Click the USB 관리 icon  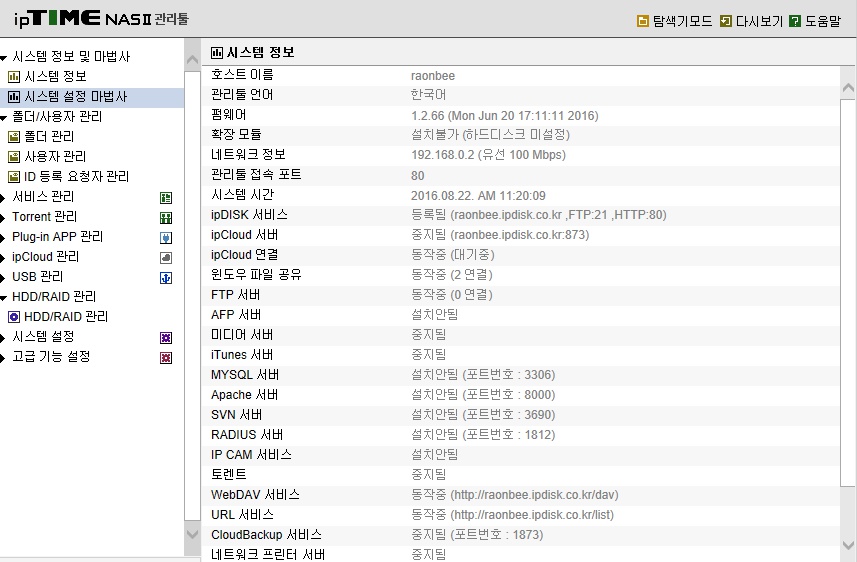click(x=166, y=278)
